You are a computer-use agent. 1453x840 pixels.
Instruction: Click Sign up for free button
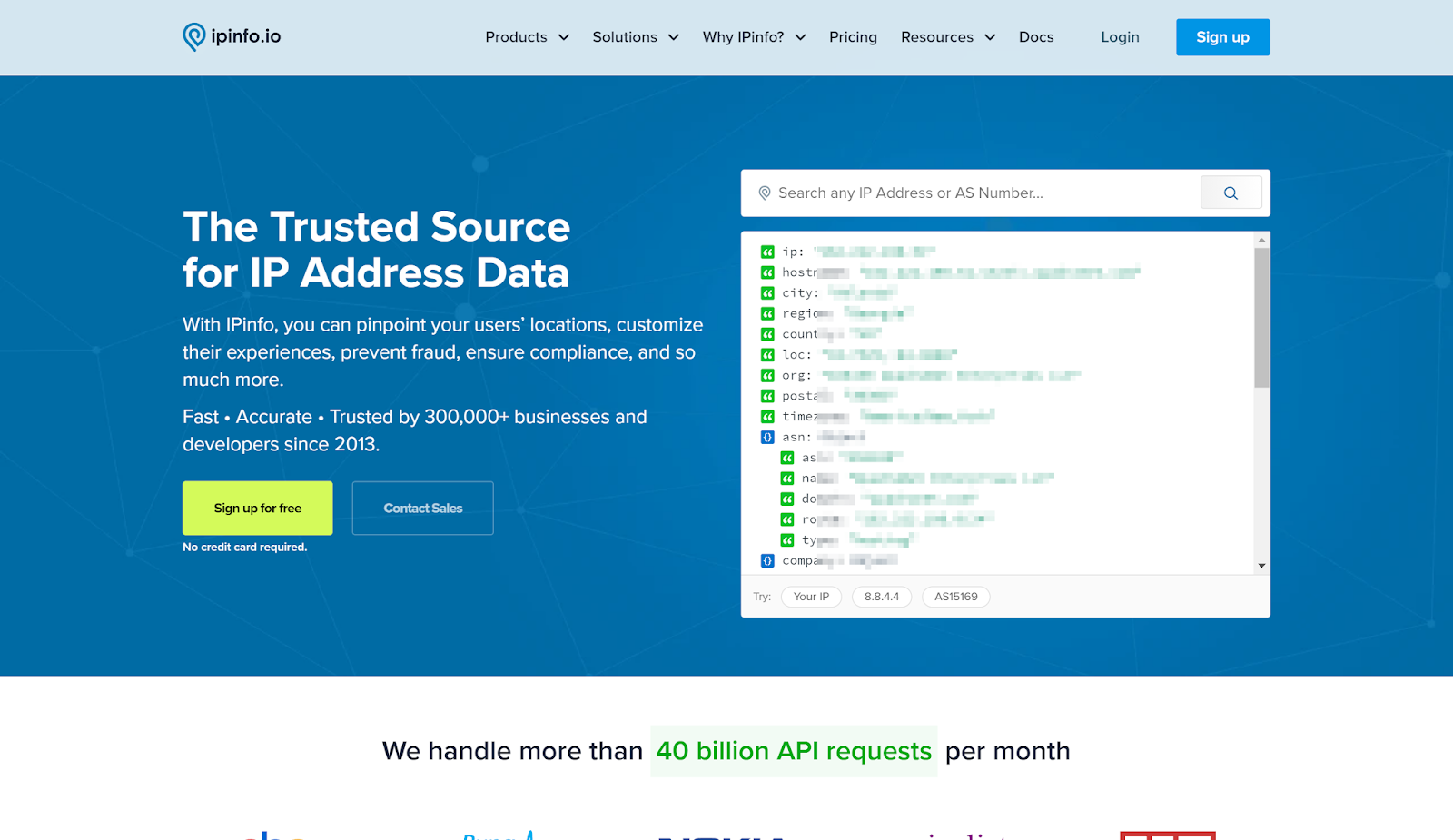pos(258,509)
